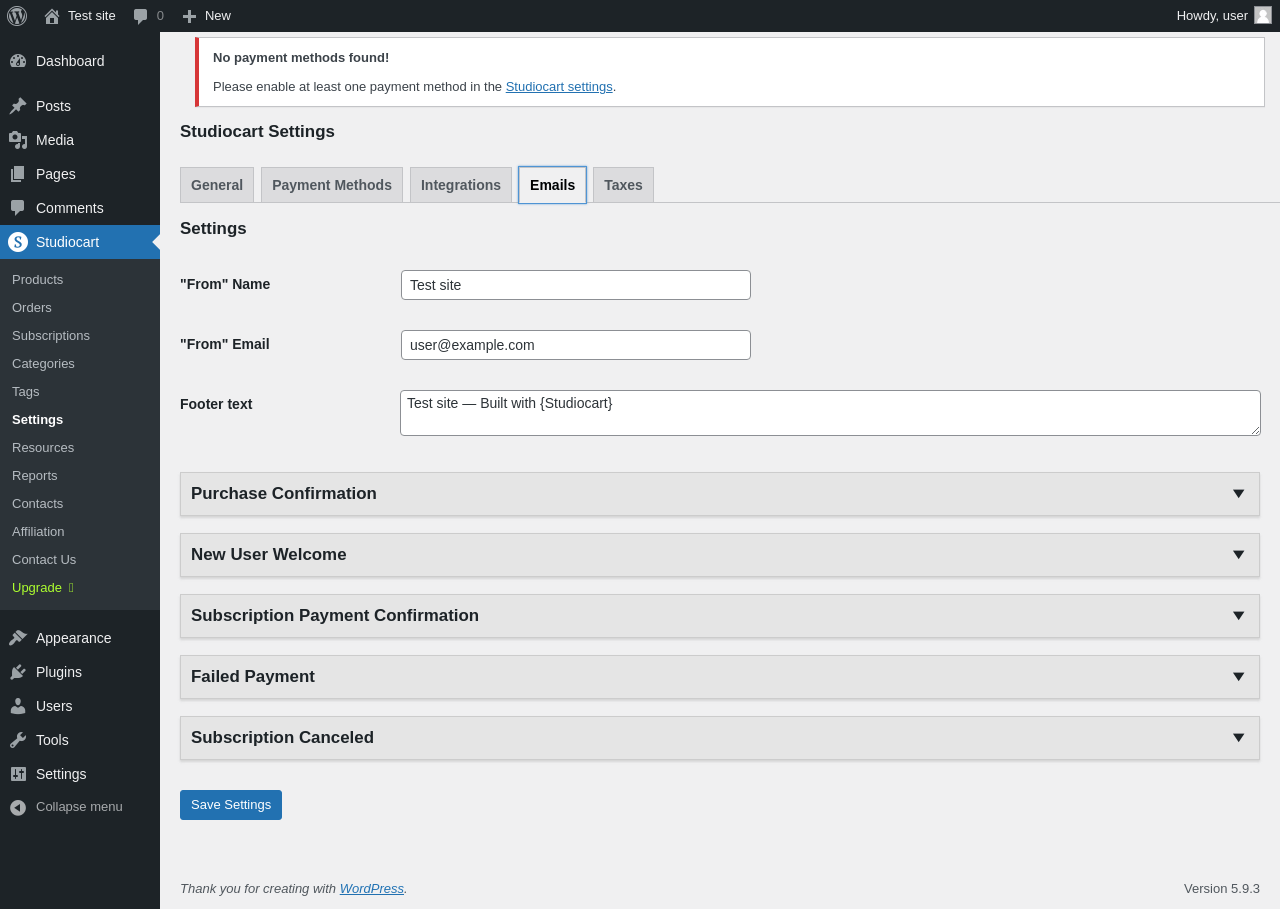Expand the Subscription Payment Confirmation arrow

click(1238, 616)
